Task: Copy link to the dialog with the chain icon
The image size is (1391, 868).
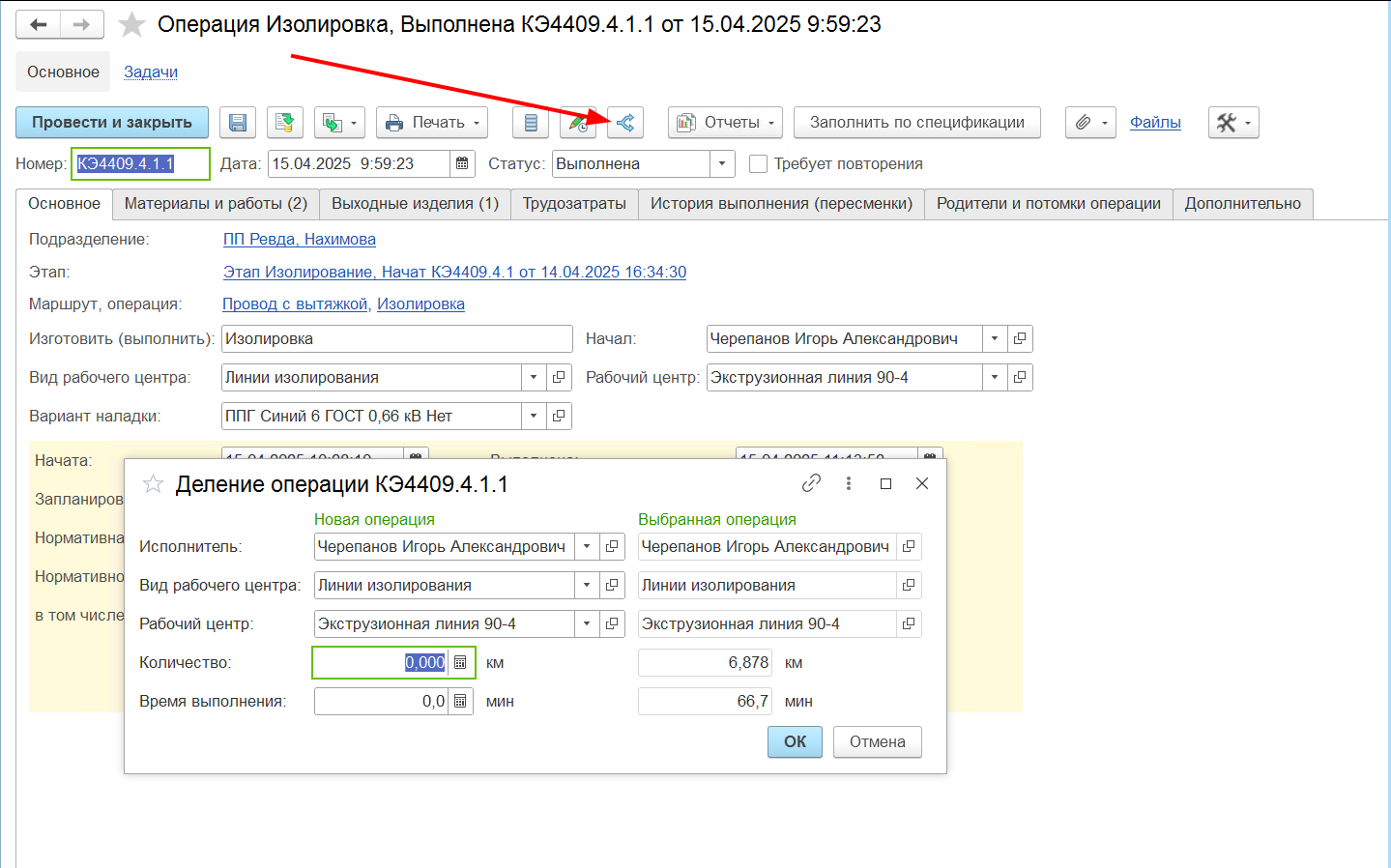Action: [811, 483]
